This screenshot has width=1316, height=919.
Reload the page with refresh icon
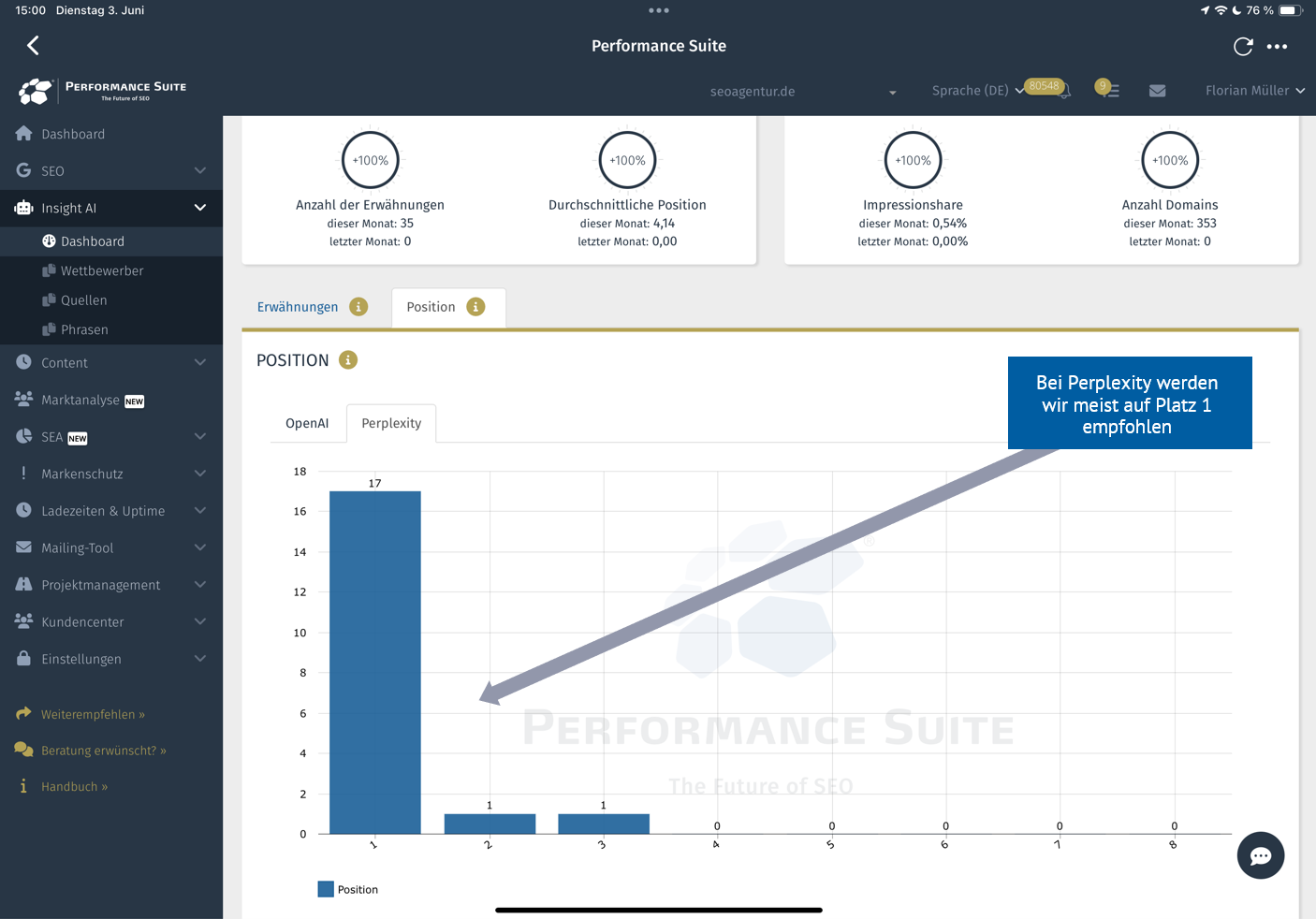coord(1243,46)
